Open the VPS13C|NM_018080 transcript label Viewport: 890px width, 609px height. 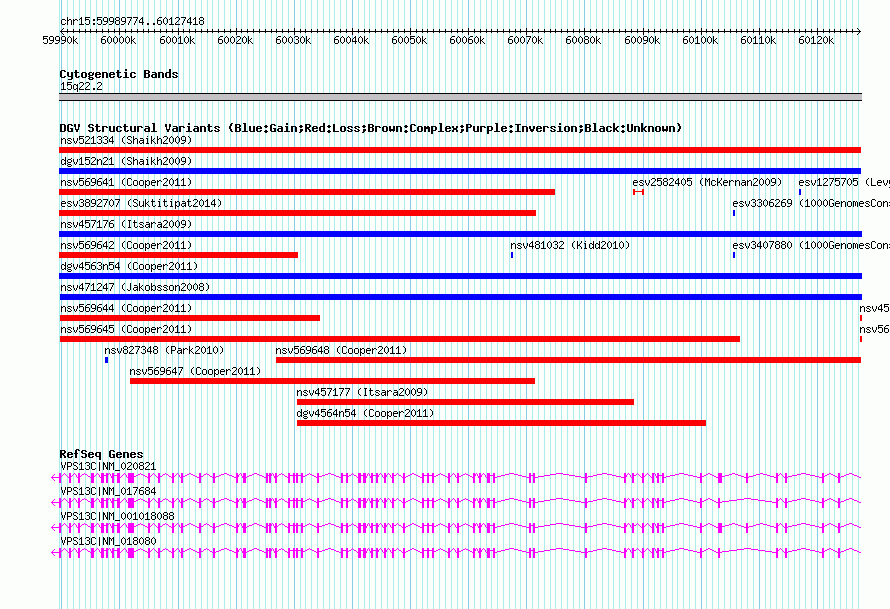pyautogui.click(x=108, y=541)
